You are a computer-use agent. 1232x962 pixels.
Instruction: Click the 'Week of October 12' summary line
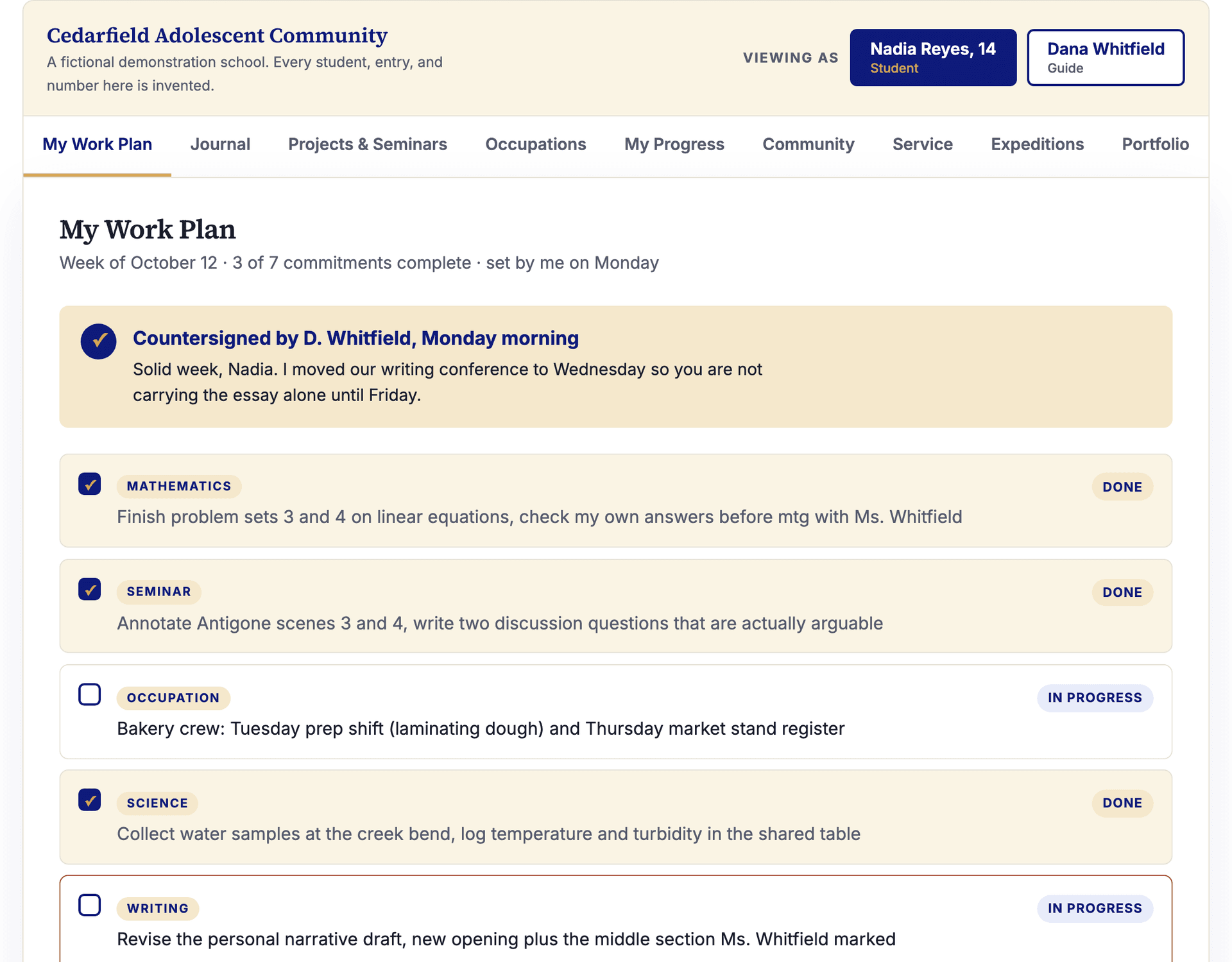359,263
